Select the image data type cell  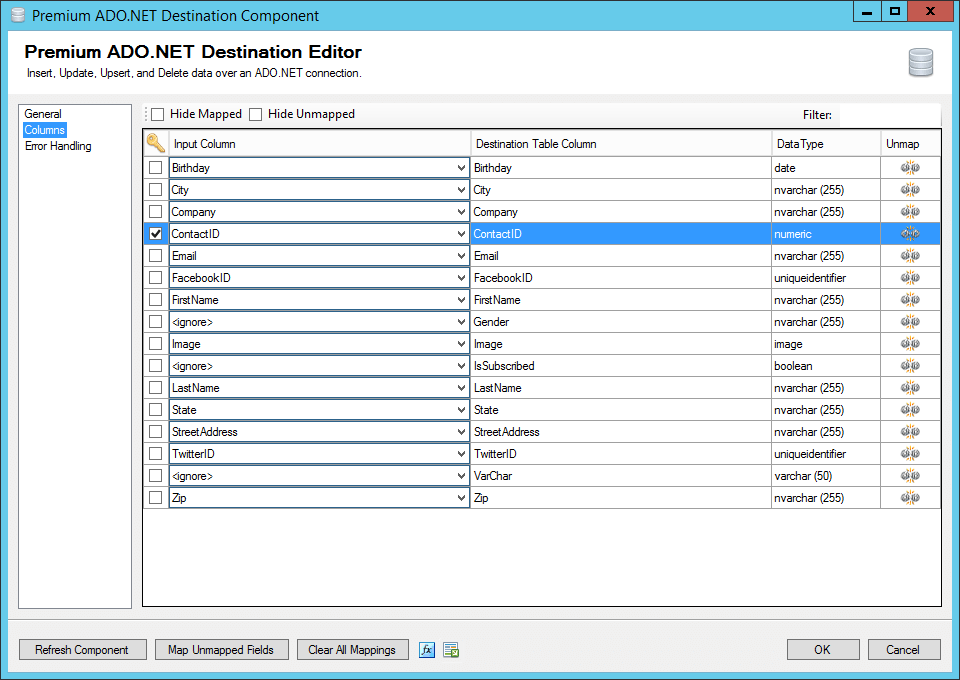tap(826, 344)
